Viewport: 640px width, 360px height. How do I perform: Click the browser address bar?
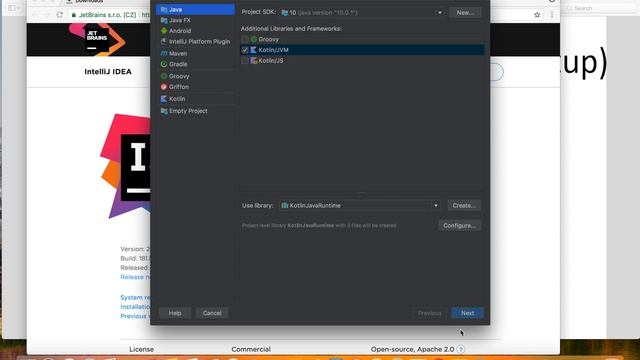(x=110, y=15)
